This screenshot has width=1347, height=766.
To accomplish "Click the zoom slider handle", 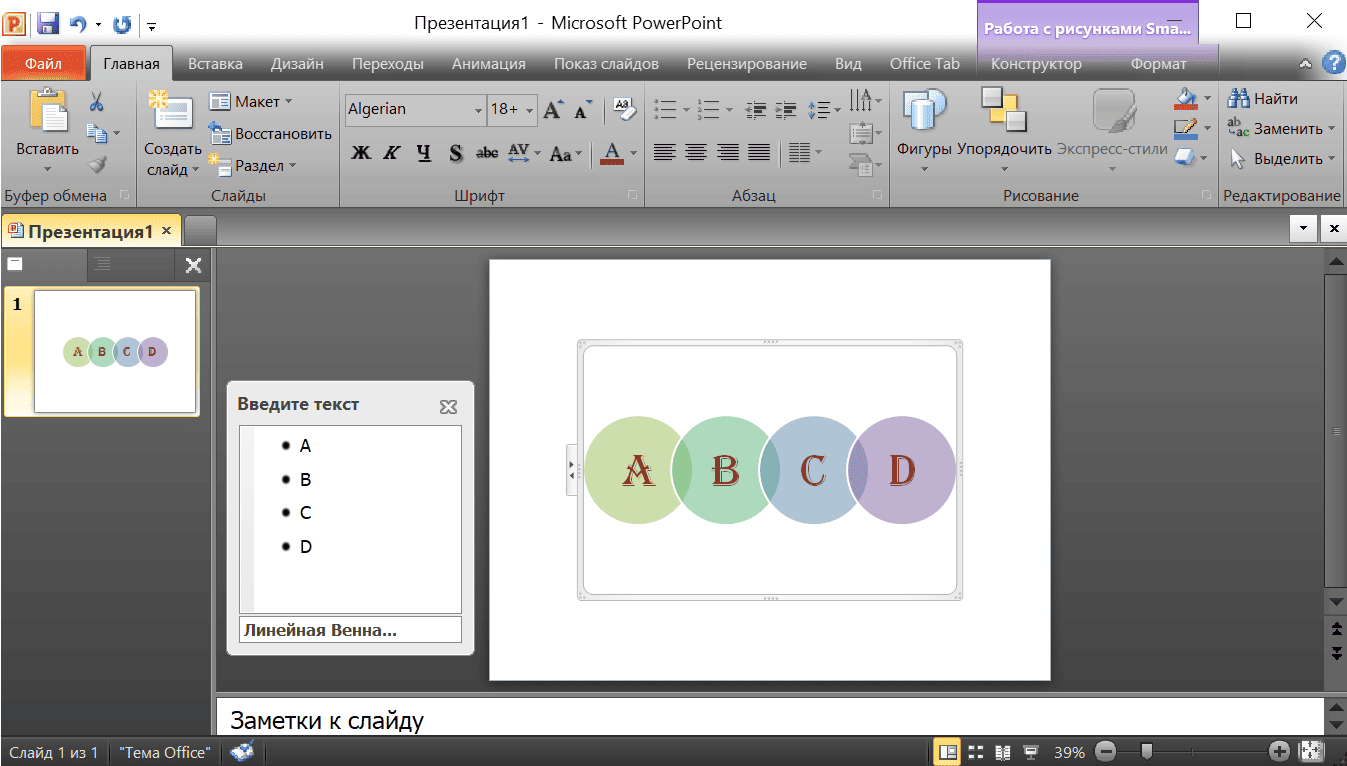I will [x=1147, y=752].
